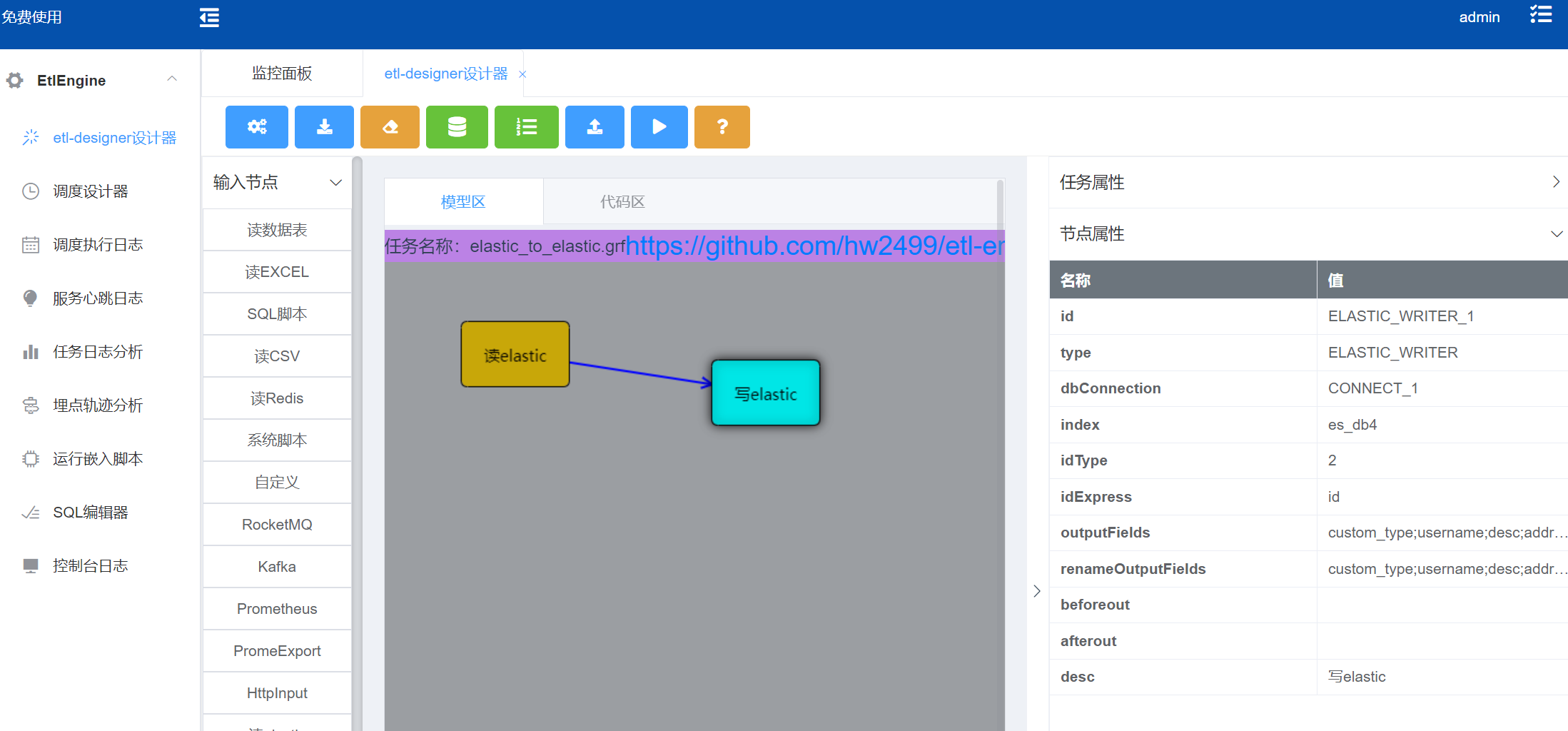Collapse the EtlEngine menu group
Screen dimensions: 1568x731
[x=172, y=79]
